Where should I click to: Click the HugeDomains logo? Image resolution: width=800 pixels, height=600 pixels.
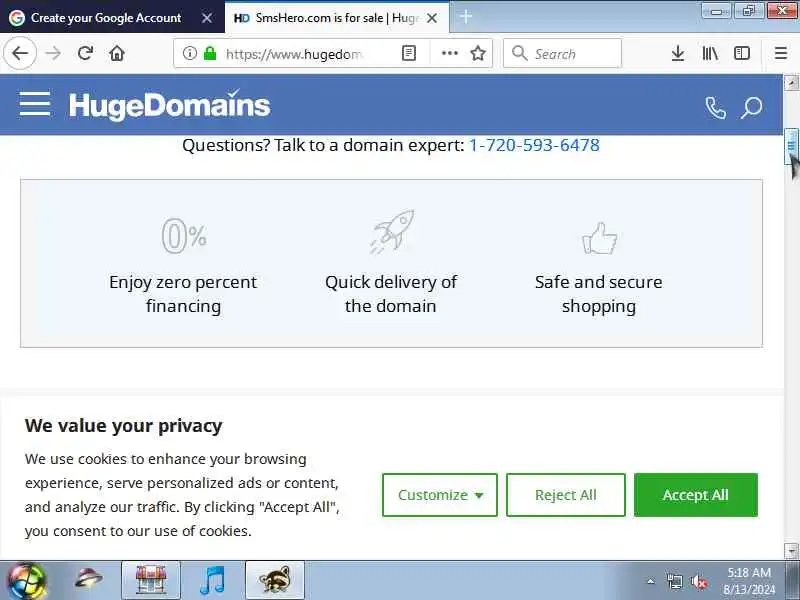(x=169, y=105)
